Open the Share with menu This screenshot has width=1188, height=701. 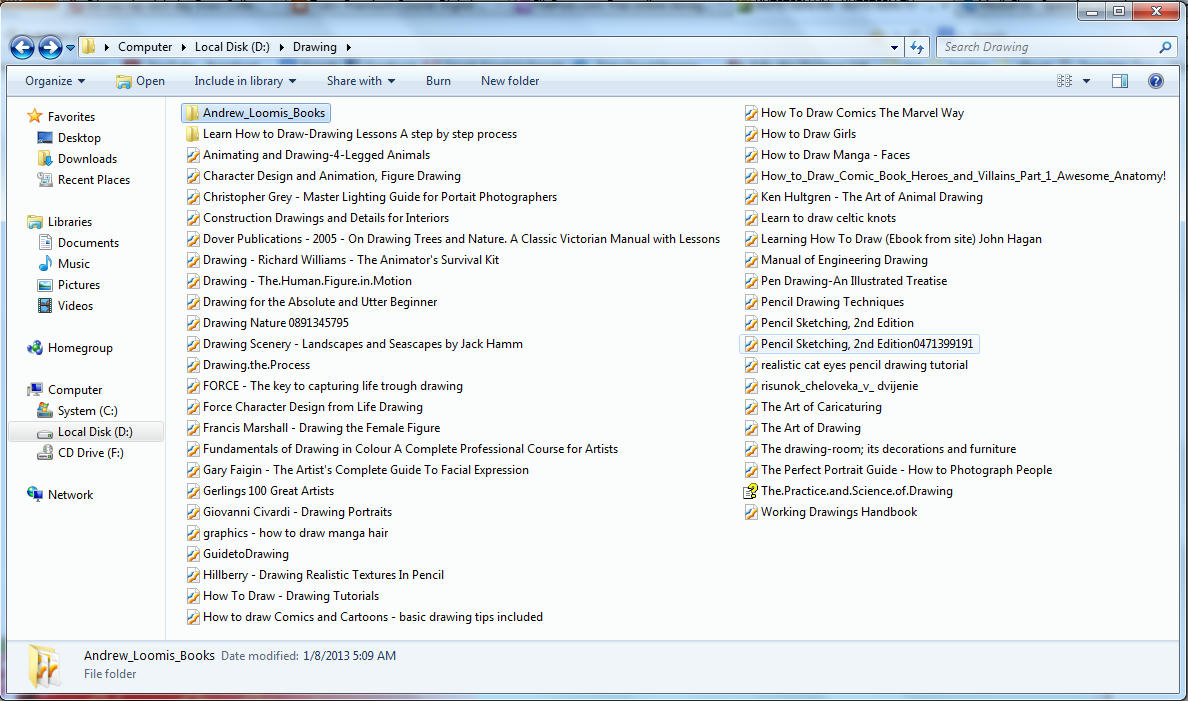pyautogui.click(x=361, y=81)
